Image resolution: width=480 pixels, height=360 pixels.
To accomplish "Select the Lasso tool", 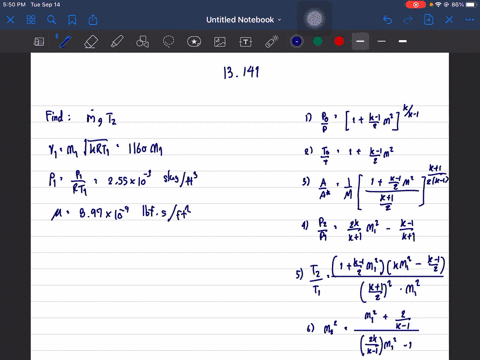I will (168, 42).
